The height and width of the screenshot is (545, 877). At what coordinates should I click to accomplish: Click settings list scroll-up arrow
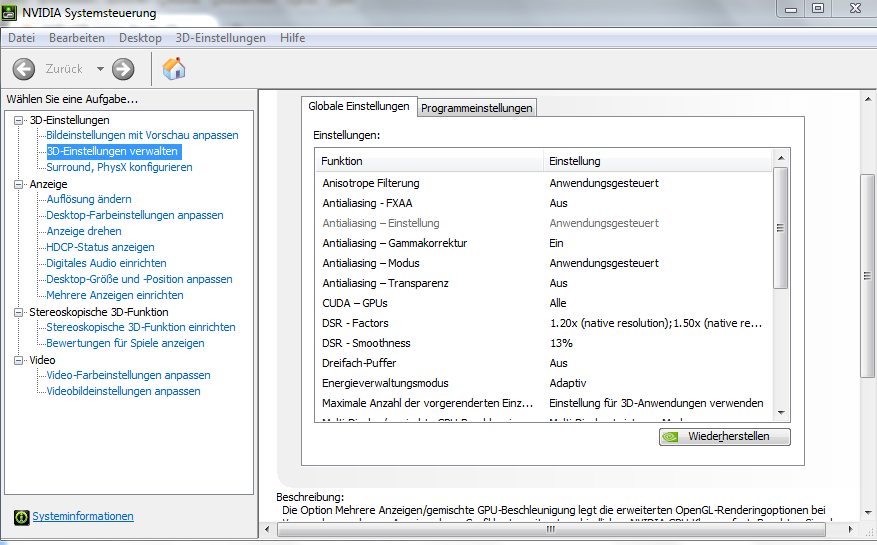click(781, 158)
